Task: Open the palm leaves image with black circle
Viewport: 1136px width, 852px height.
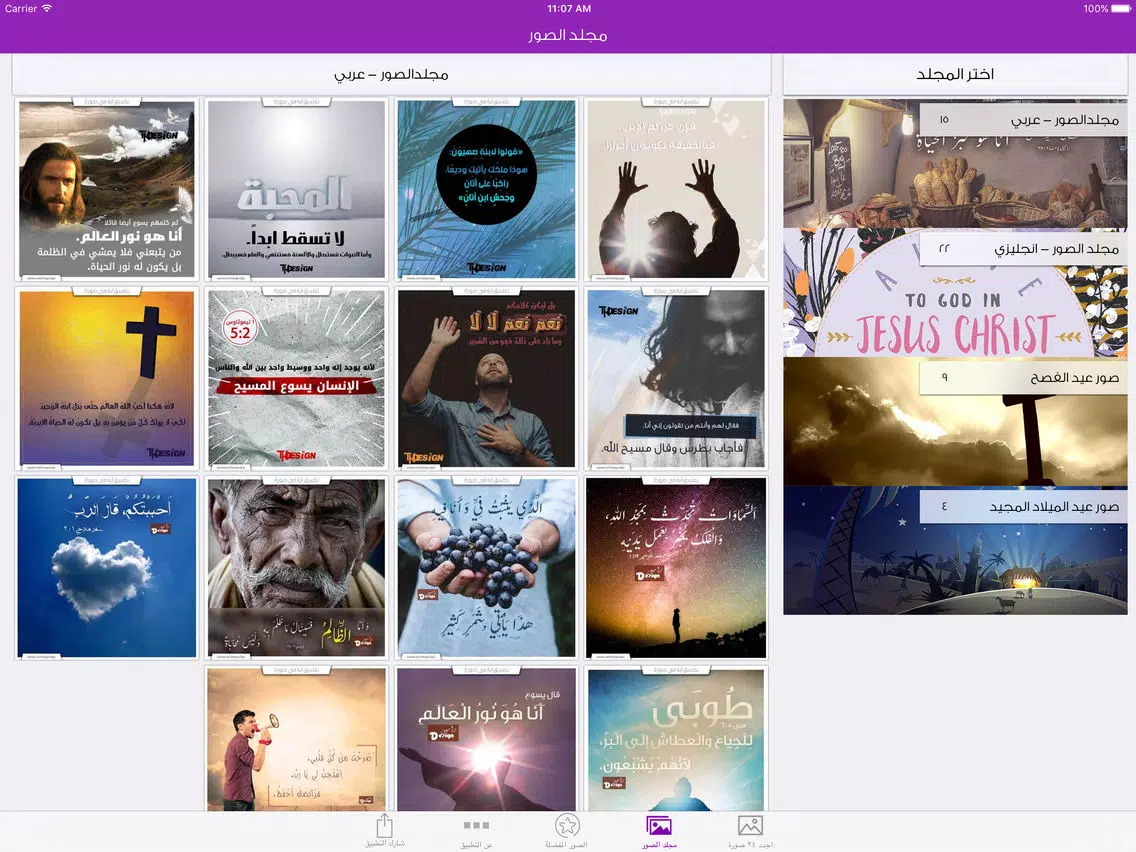Action: (x=486, y=190)
